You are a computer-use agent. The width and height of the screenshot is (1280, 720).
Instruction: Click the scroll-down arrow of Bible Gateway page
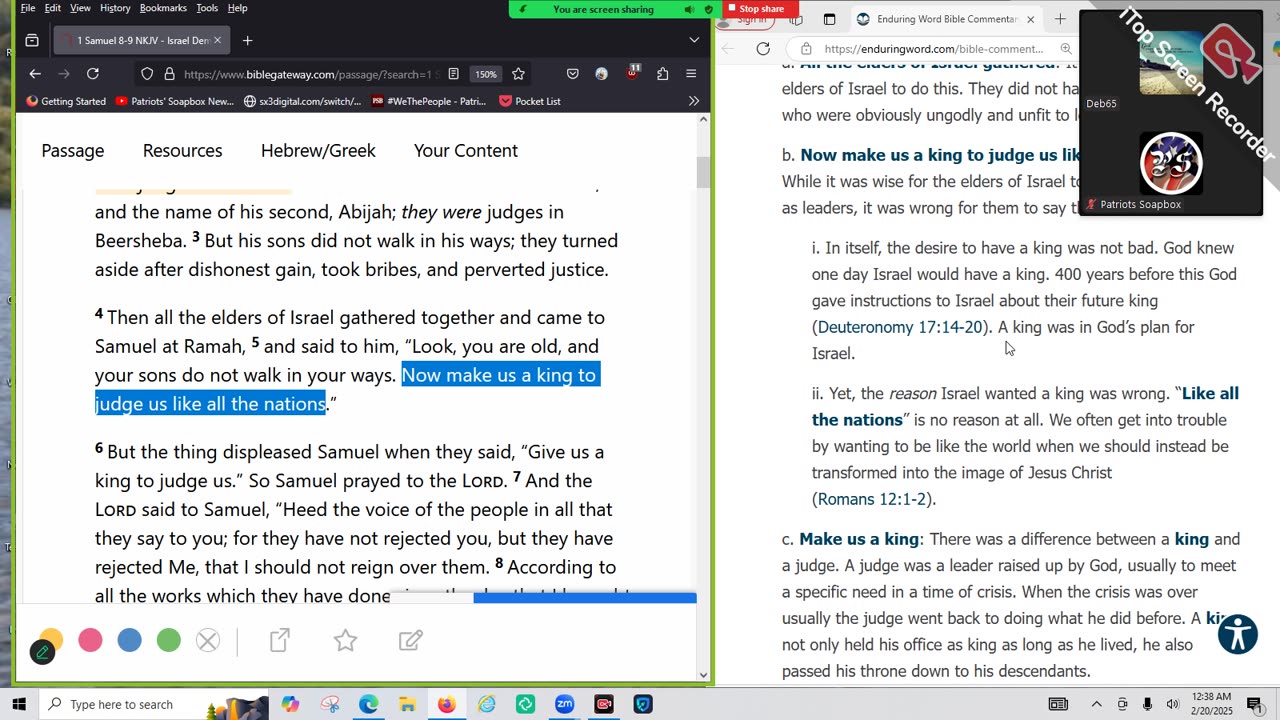click(702, 675)
